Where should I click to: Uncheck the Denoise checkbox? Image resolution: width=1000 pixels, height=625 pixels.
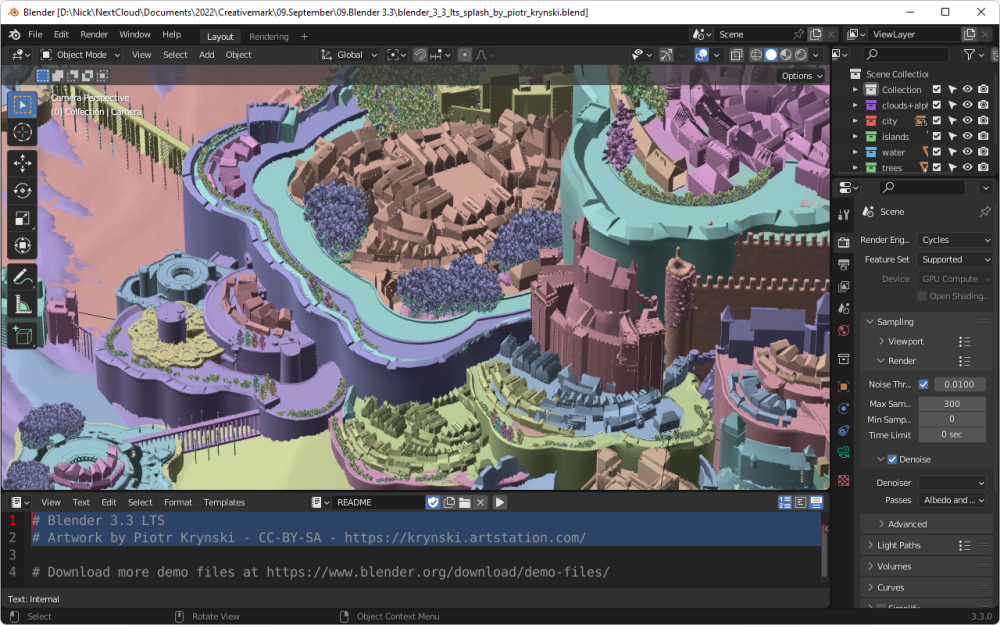[x=892, y=460]
